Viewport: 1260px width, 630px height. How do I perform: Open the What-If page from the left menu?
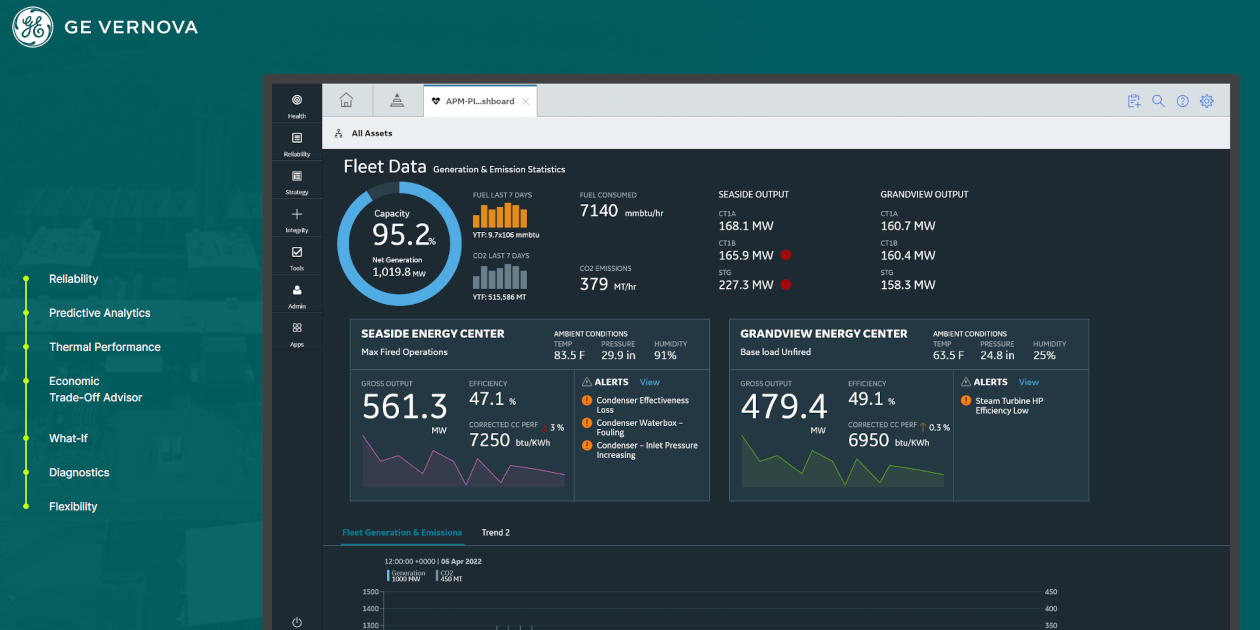pyautogui.click(x=67, y=438)
